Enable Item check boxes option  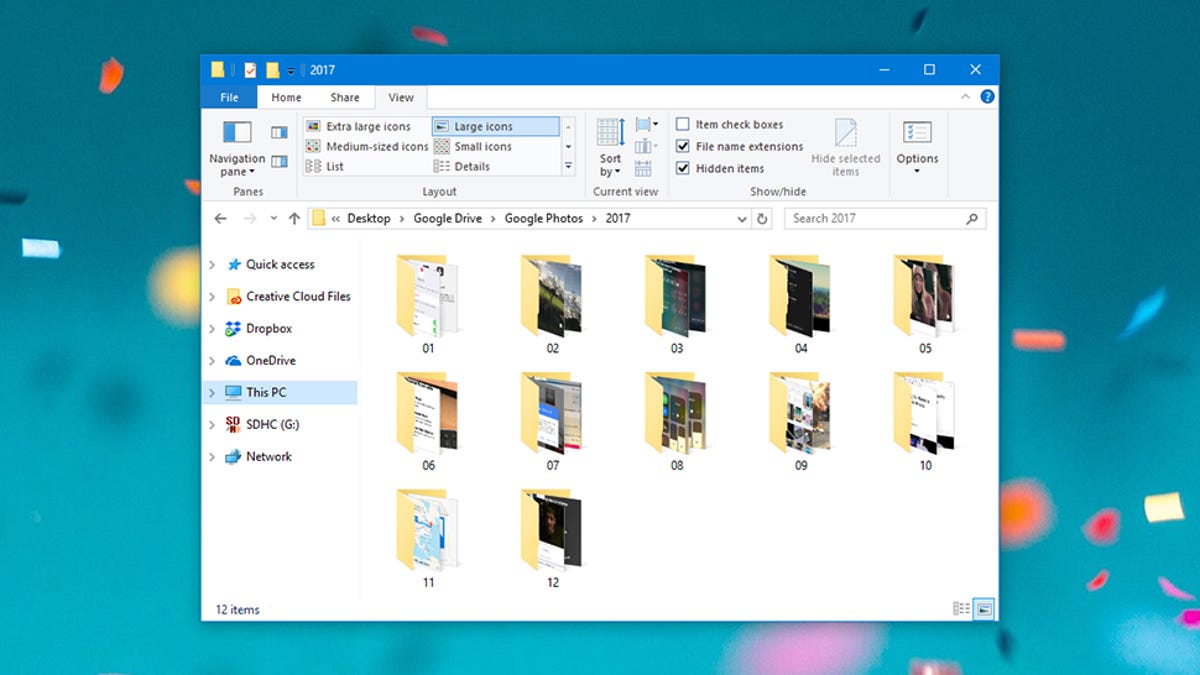[683, 125]
